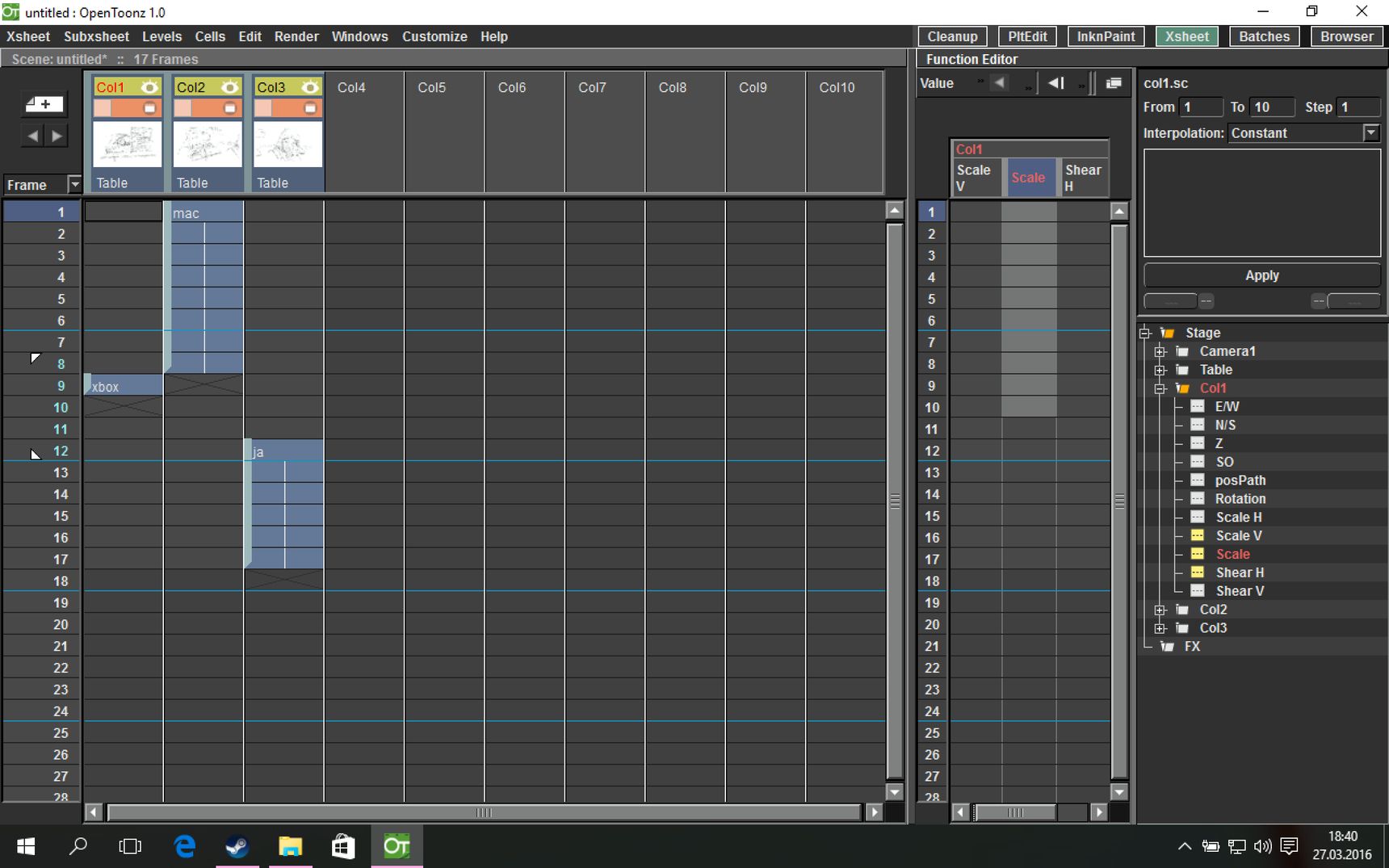Toggle E/W channel icon under Col1
1389x868 pixels.
tap(1198, 406)
